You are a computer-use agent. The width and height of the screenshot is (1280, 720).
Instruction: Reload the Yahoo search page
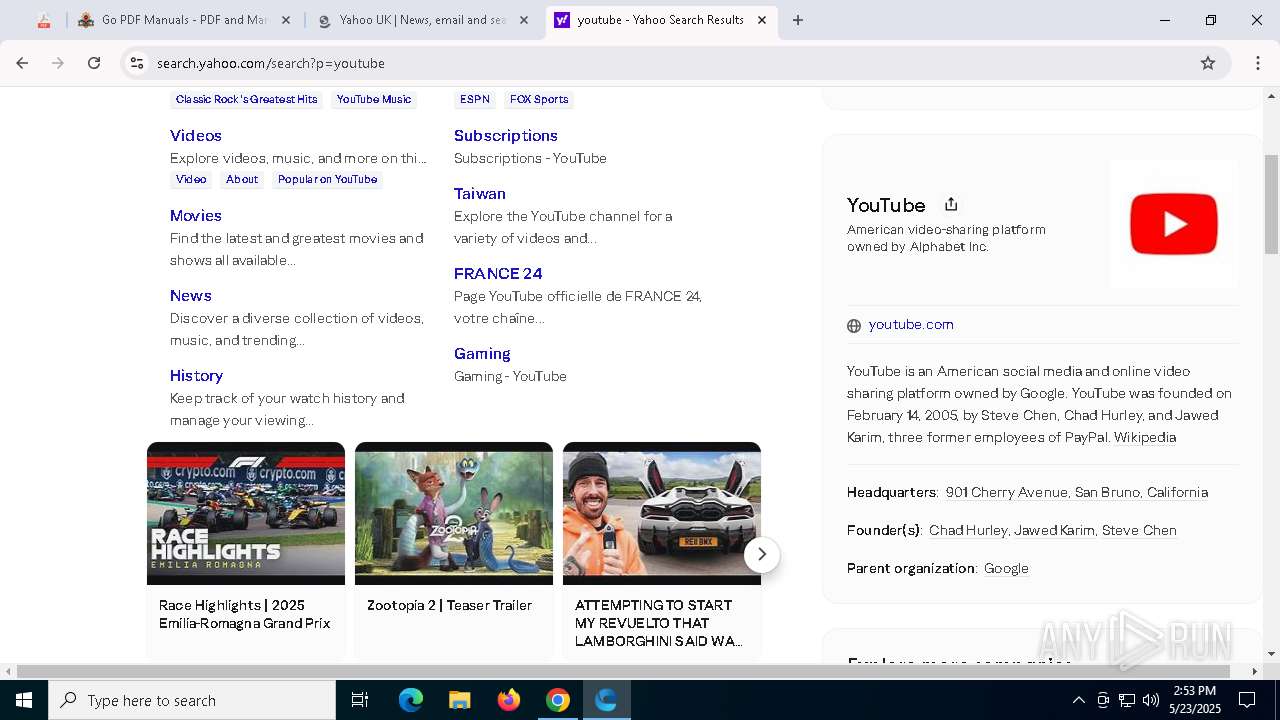coord(94,63)
